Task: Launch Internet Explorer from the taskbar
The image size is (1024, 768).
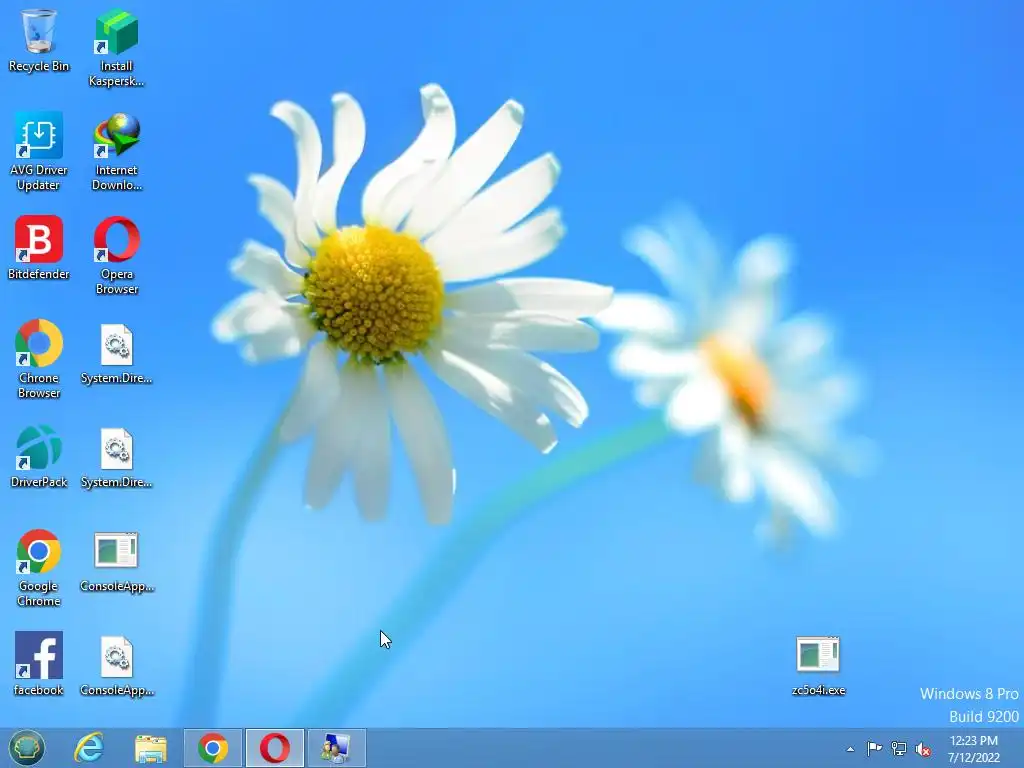Action: (x=89, y=748)
